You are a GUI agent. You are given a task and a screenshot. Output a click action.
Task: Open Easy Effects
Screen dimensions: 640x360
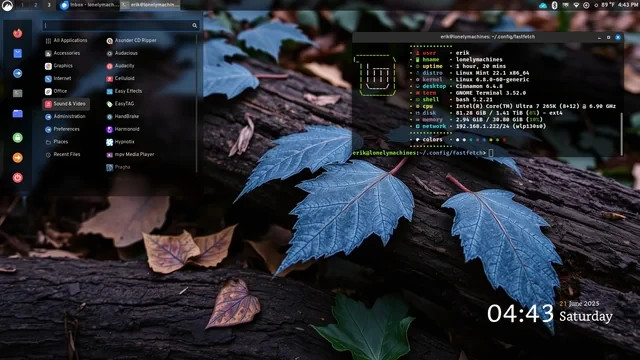click(x=124, y=91)
